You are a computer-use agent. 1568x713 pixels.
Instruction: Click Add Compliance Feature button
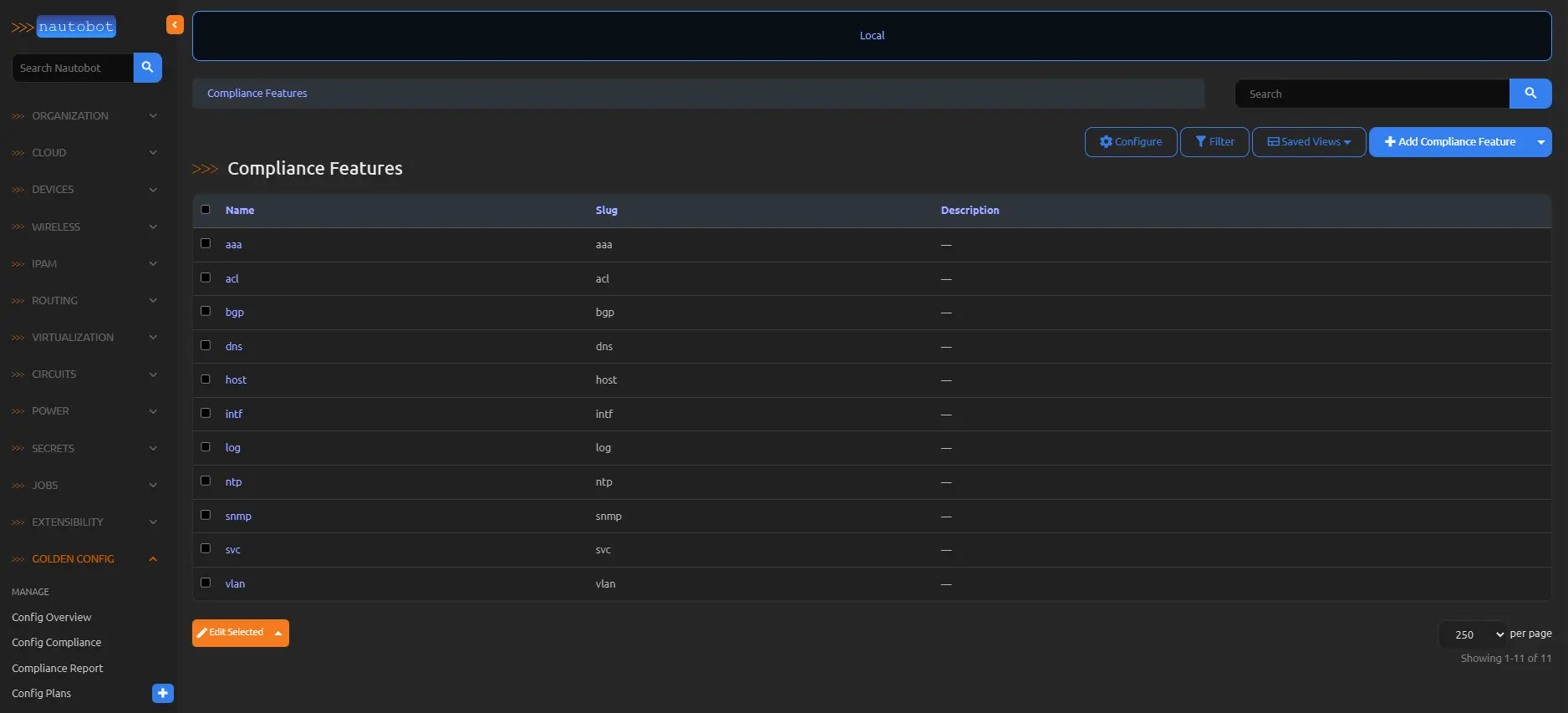click(x=1449, y=142)
